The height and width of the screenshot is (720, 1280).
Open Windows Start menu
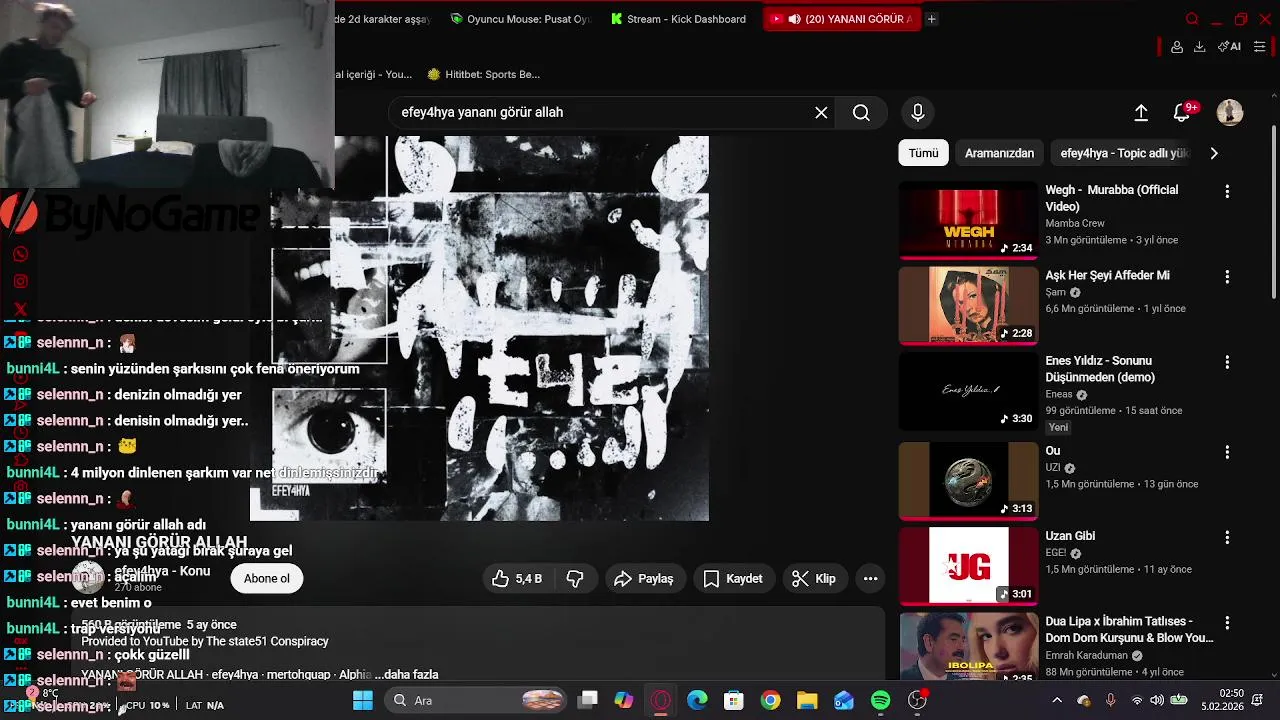pos(362,701)
